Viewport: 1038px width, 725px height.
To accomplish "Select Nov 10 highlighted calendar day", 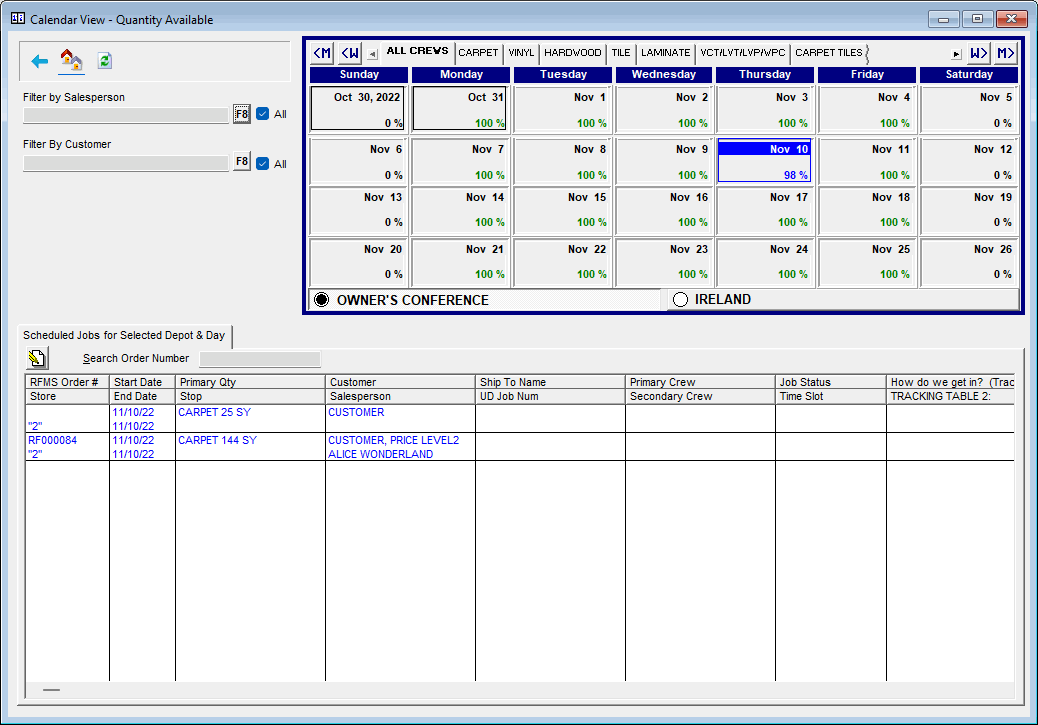I will point(764,160).
